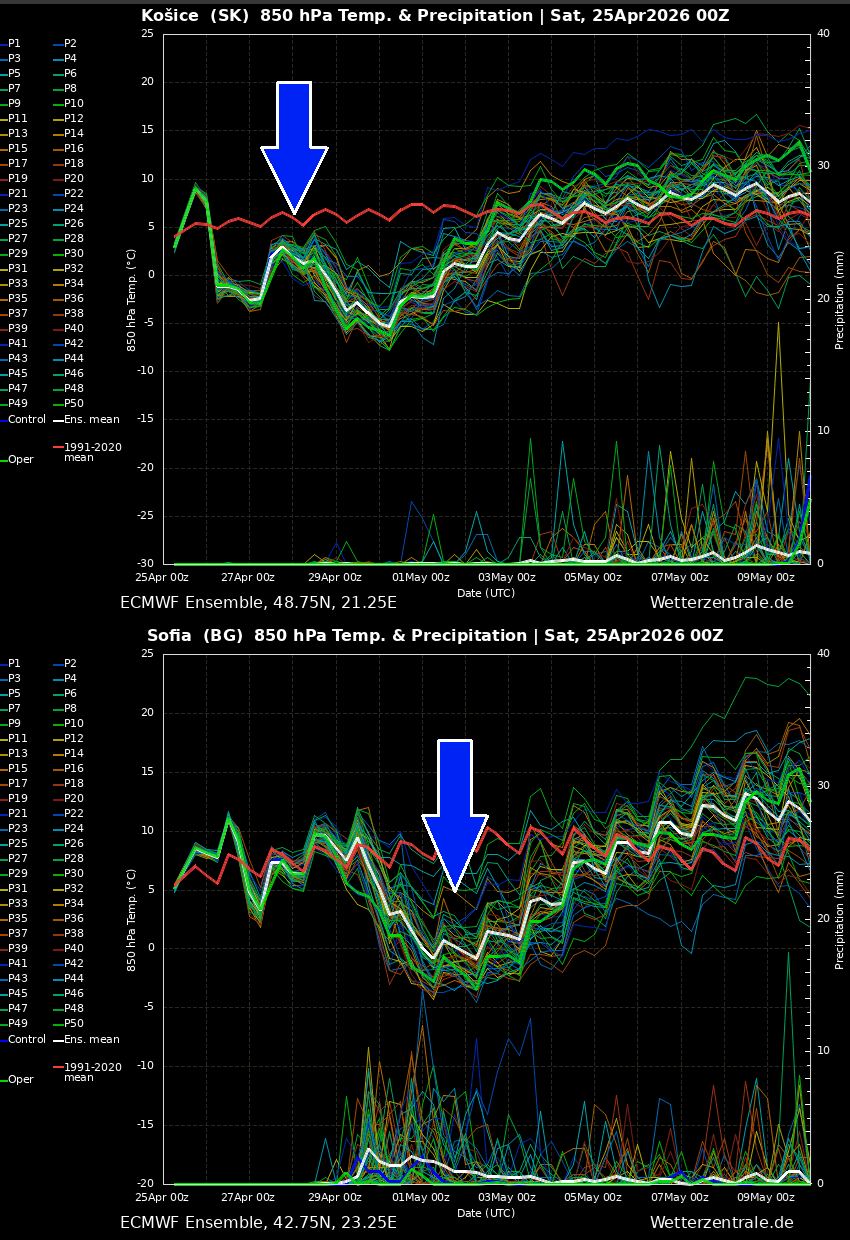
Task: Select the P1 legend entry in Košice chart
Action: [14, 42]
